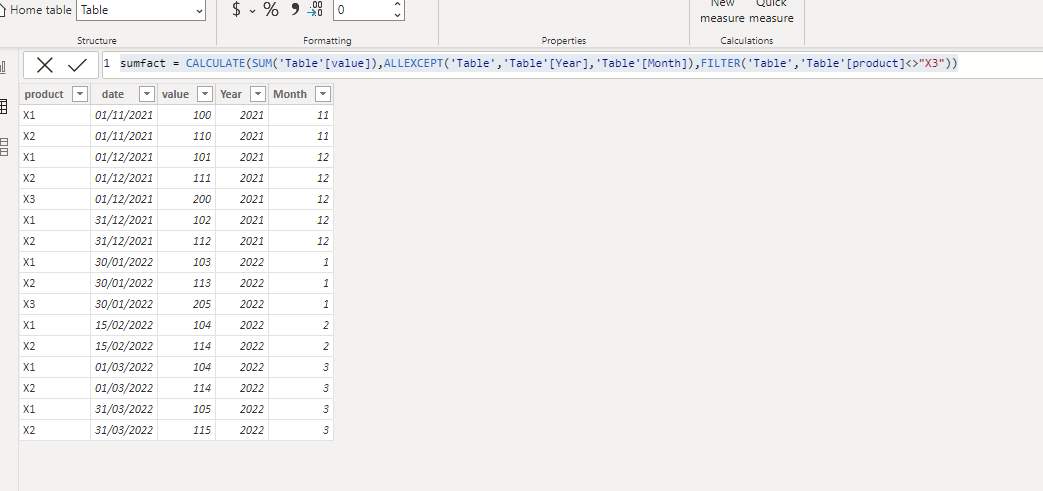
Task: Click the value cell 101
Action: [x=186, y=157]
